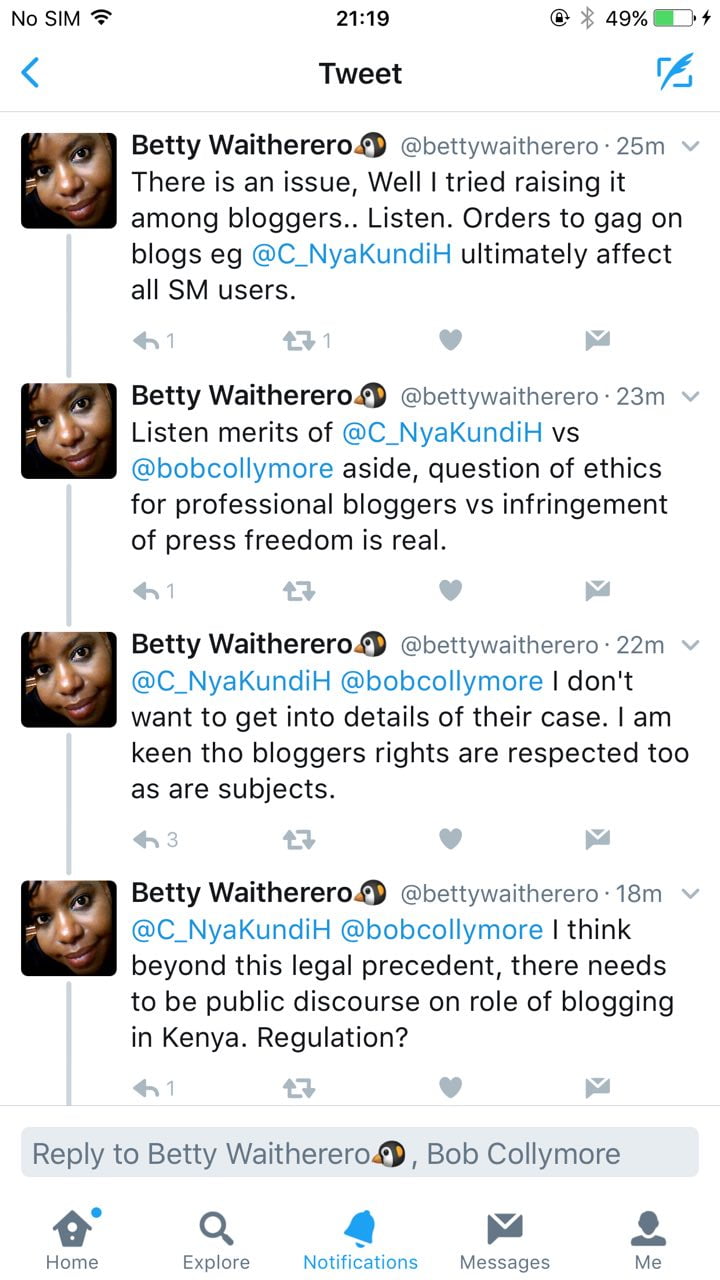
Task: Open @C_NyaKundiH mention in the first tweet
Action: coord(352,254)
